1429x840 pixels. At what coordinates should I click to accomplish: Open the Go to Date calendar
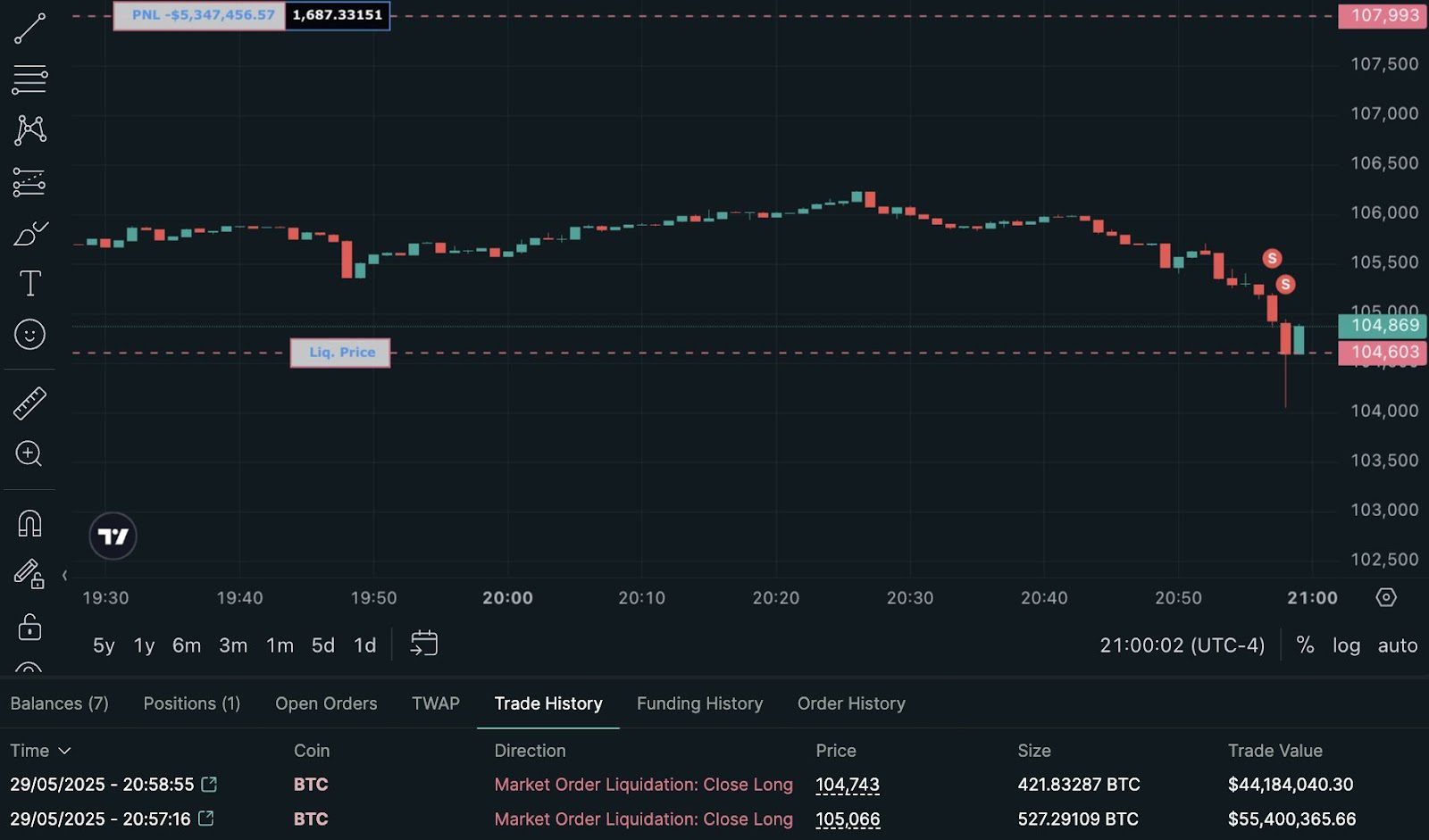424,644
